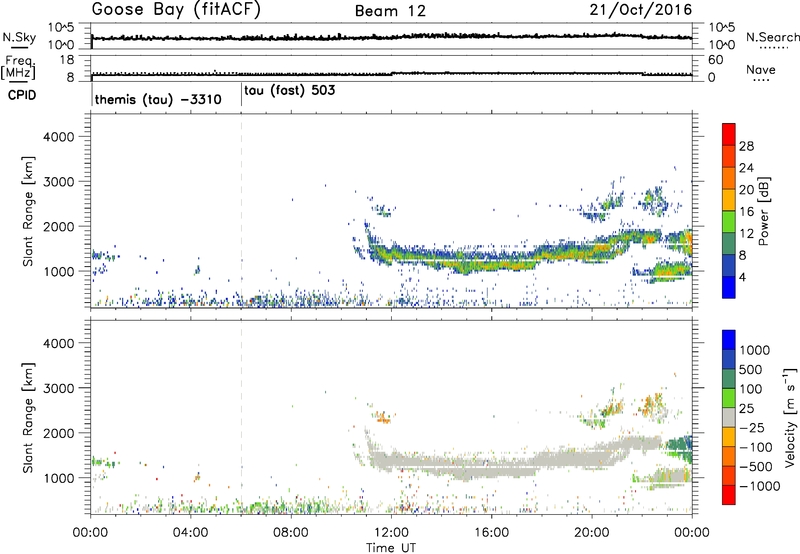Click the "4000" tick label of power panel

click(x=59, y=137)
